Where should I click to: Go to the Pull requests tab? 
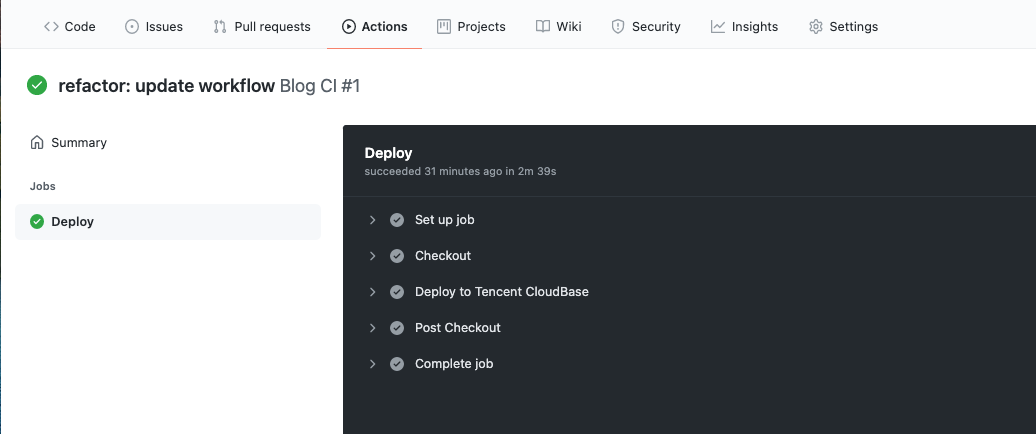[262, 27]
